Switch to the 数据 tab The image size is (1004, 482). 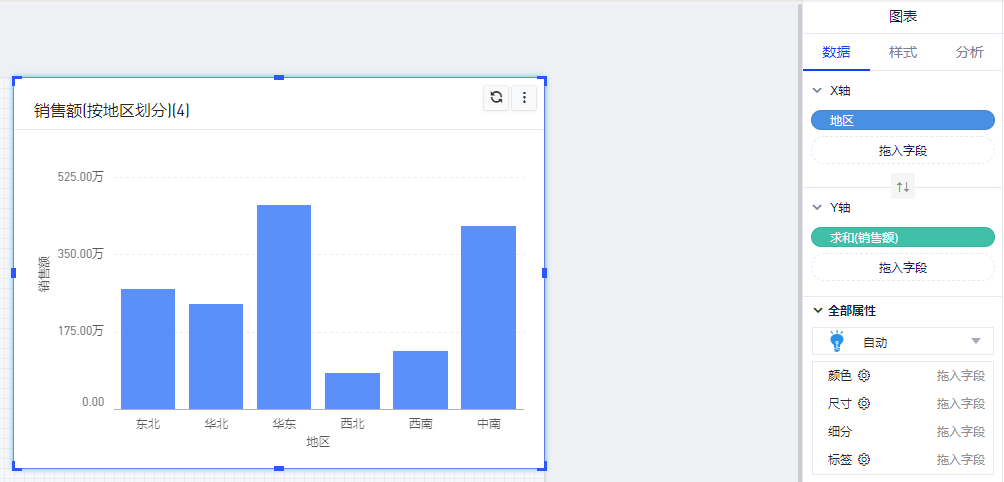pos(836,52)
